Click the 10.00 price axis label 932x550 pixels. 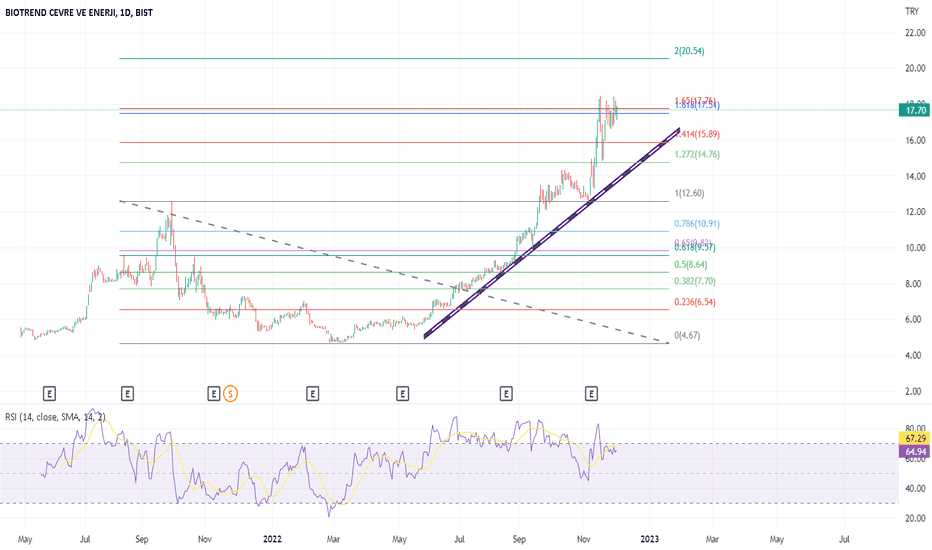pyautogui.click(x=915, y=248)
